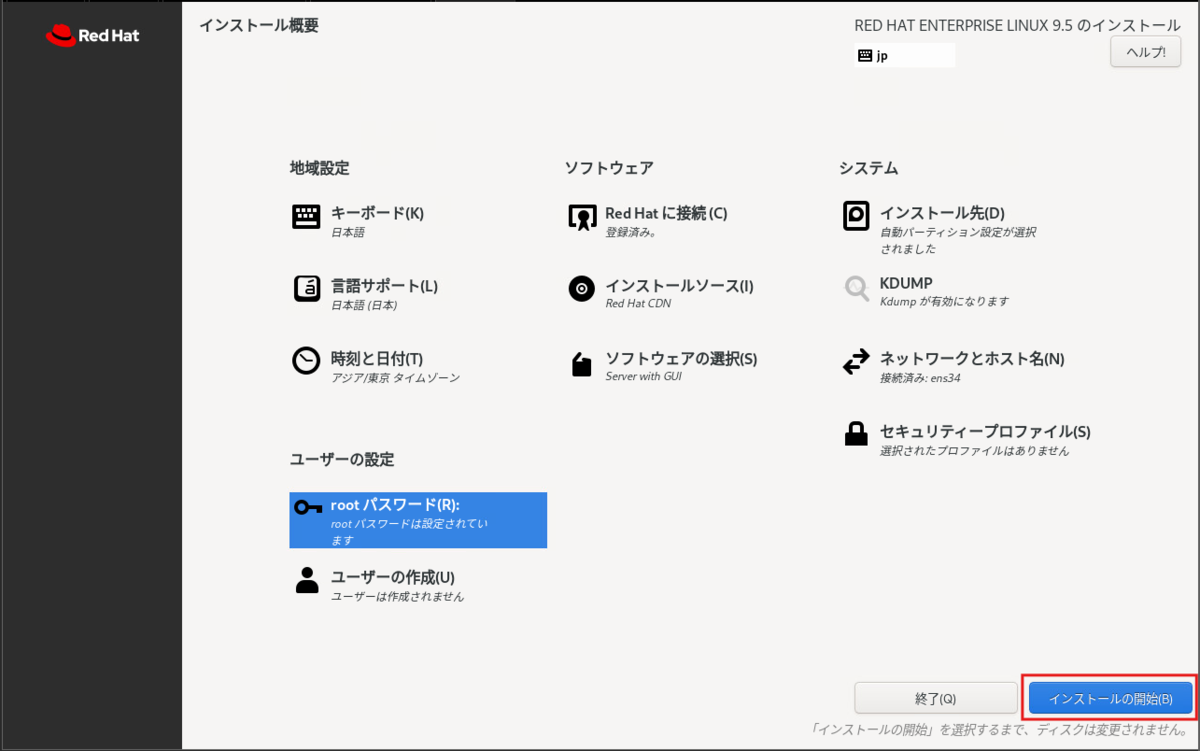Click the ヘルプ! button
Image resolution: width=1200 pixels, height=751 pixels.
click(1145, 52)
